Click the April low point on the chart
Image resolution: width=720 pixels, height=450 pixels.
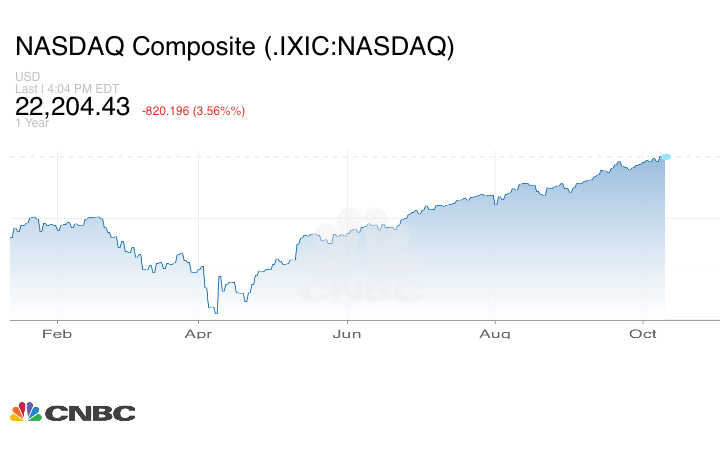coord(215,313)
